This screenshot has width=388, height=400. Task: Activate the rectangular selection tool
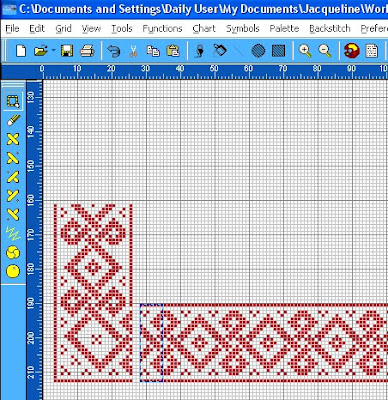[13, 101]
